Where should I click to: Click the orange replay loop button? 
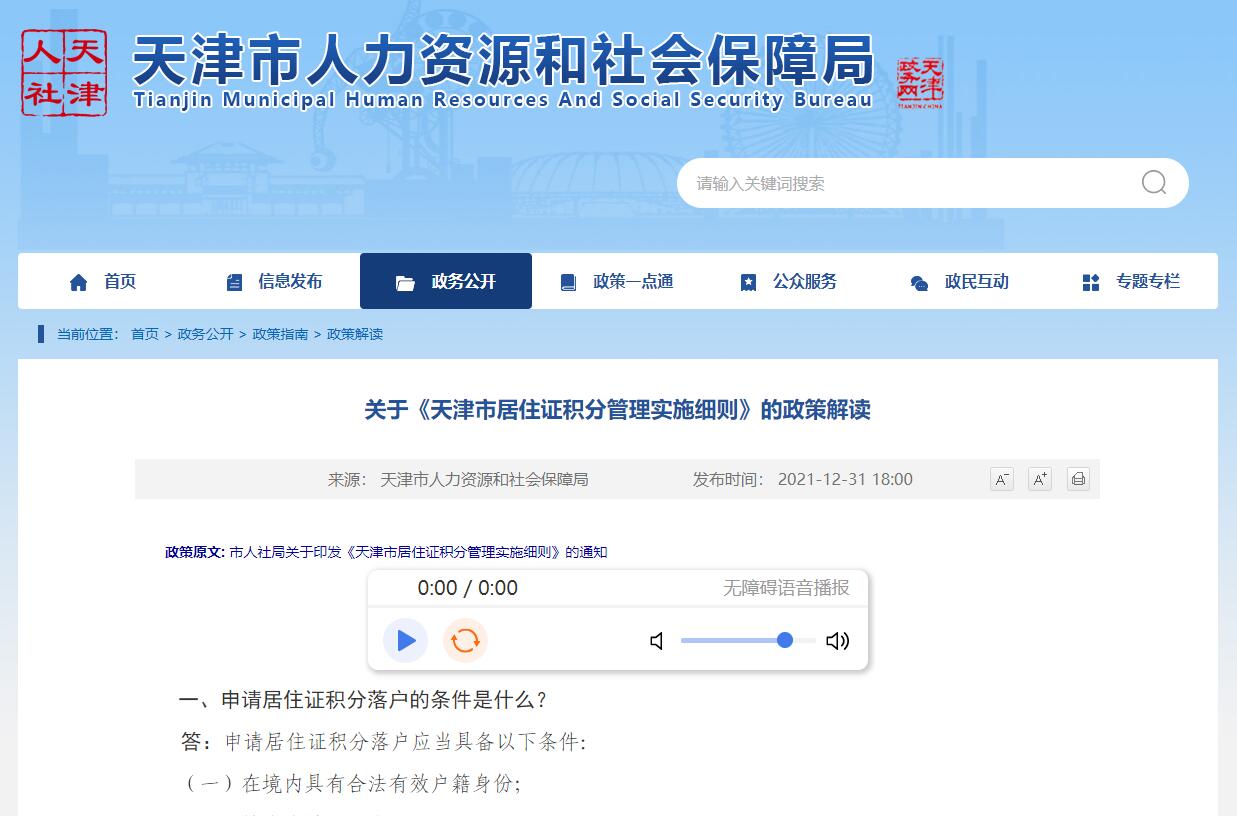[465, 640]
